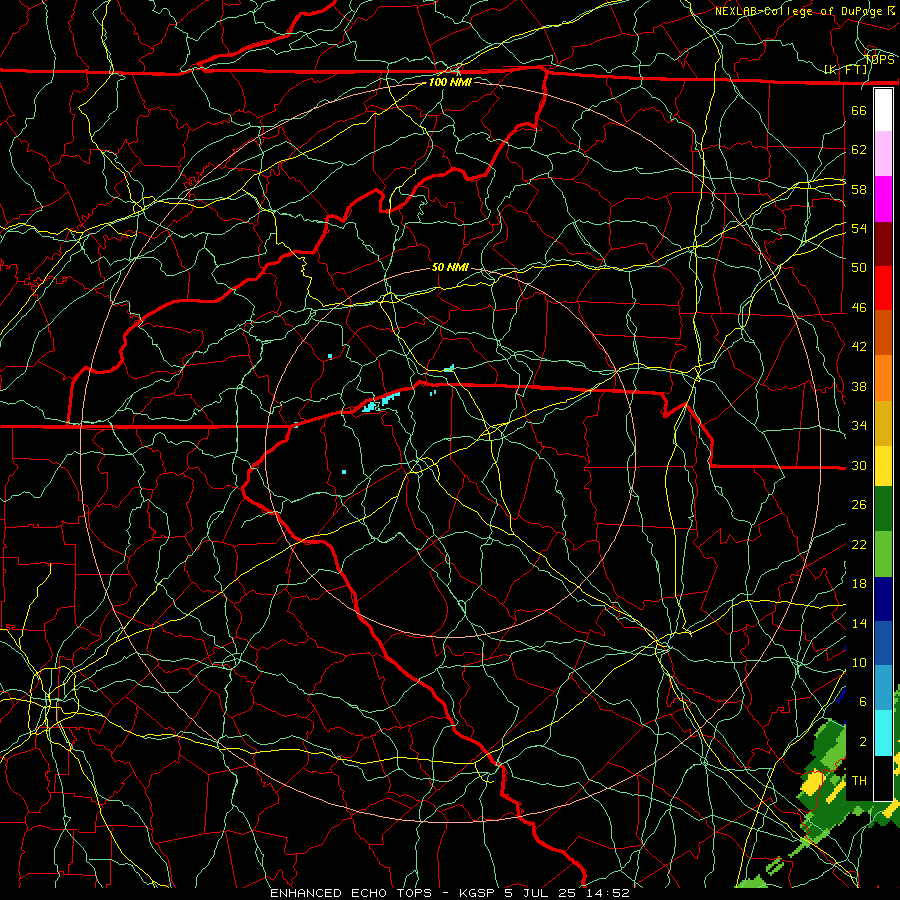Viewport: 900px width, 900px height.
Task: Click the NEXLAB-College of DuPage label
Action: click(798, 11)
